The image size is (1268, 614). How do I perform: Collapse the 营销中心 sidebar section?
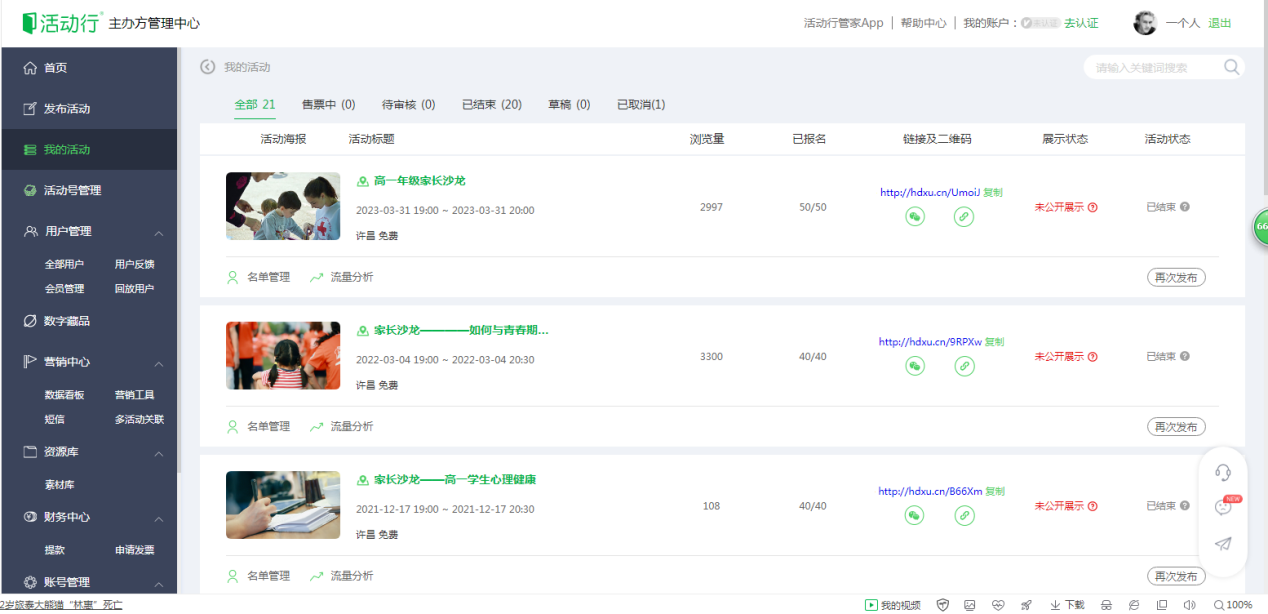coord(159,362)
